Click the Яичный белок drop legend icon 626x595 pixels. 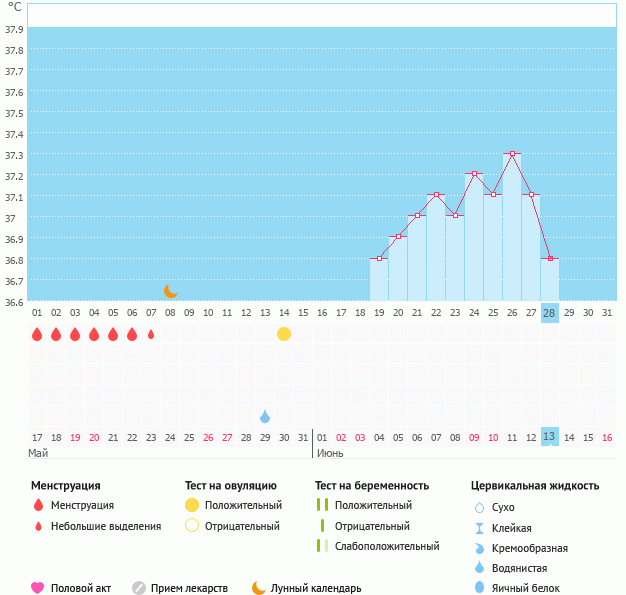(480, 588)
